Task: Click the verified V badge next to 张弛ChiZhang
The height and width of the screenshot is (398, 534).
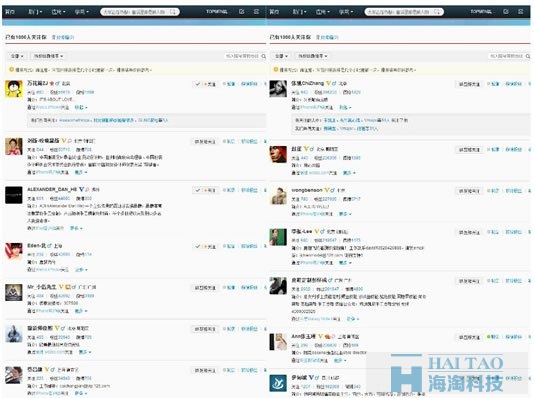Action: [328, 83]
